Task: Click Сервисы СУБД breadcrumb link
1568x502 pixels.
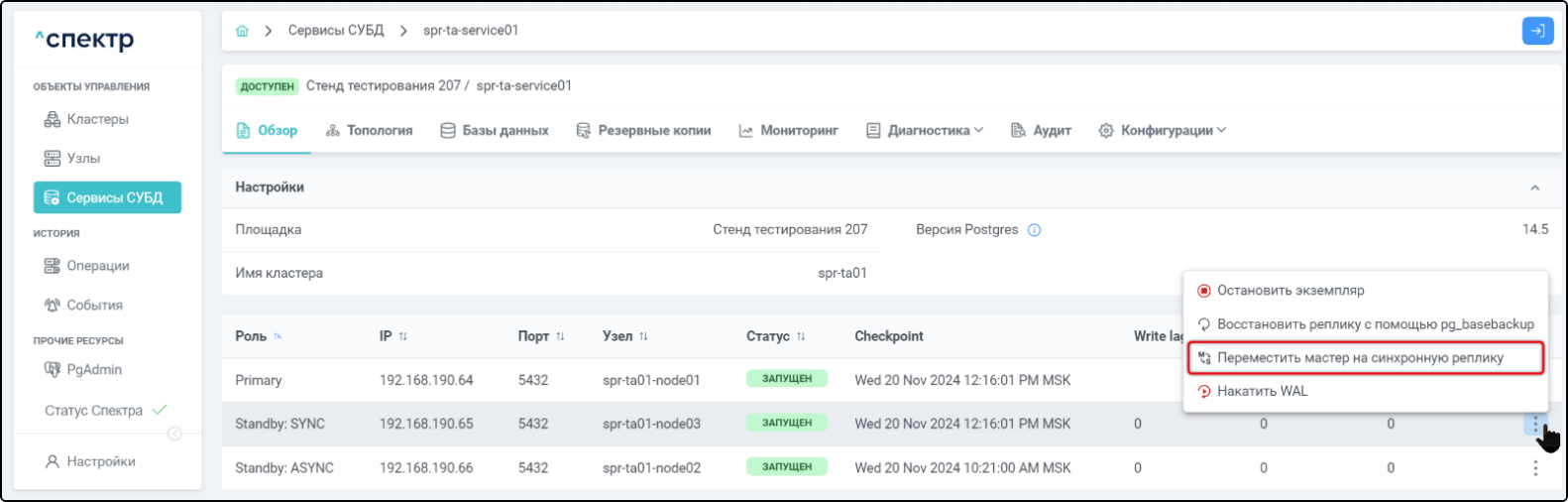Action: pos(335,31)
